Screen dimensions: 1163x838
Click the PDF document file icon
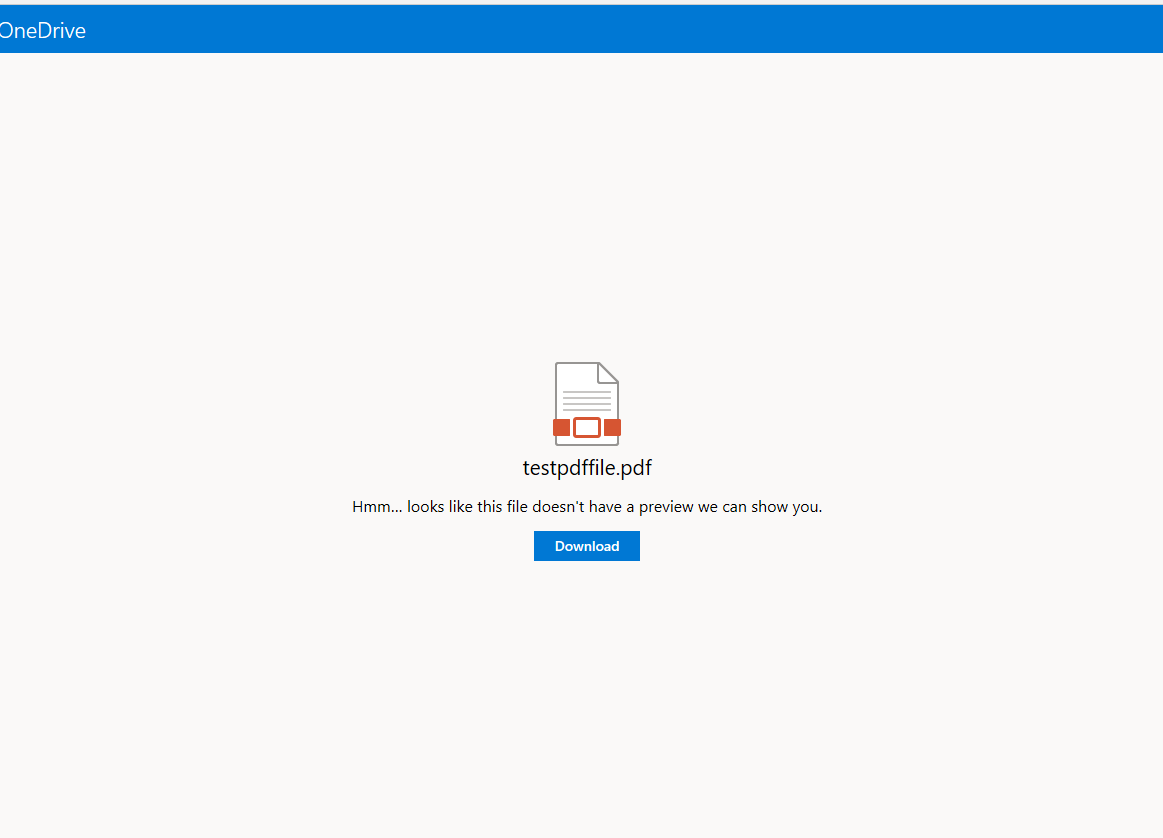(x=587, y=404)
